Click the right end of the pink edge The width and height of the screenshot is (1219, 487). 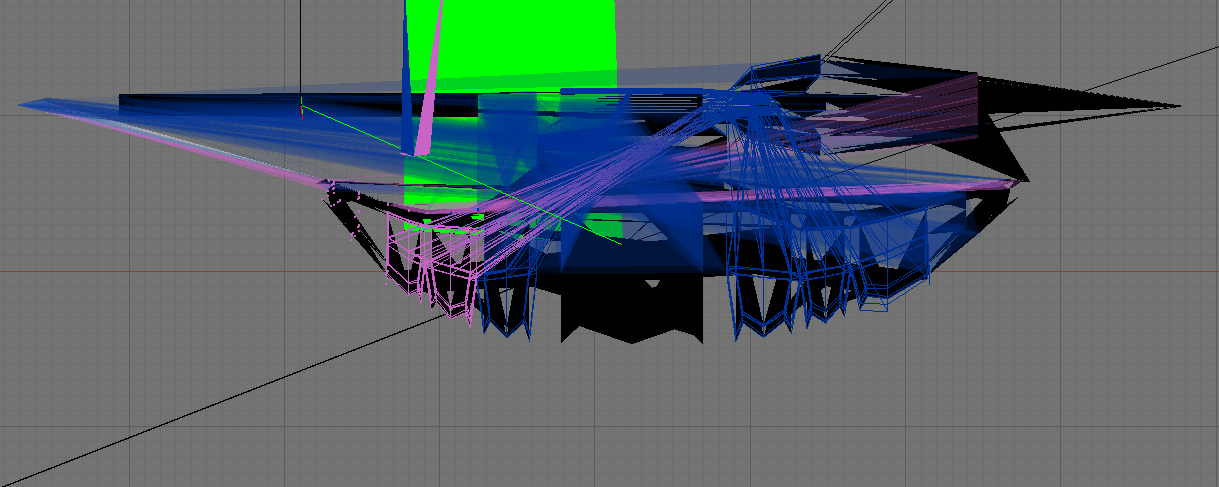1015,182
